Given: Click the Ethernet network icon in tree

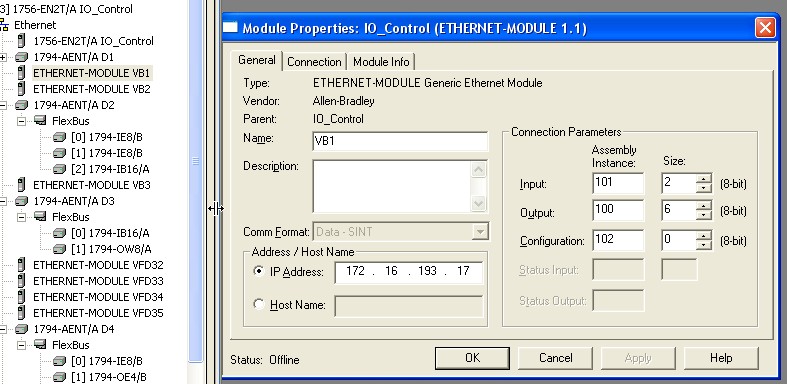Looking at the screenshot, I should 5,25.
